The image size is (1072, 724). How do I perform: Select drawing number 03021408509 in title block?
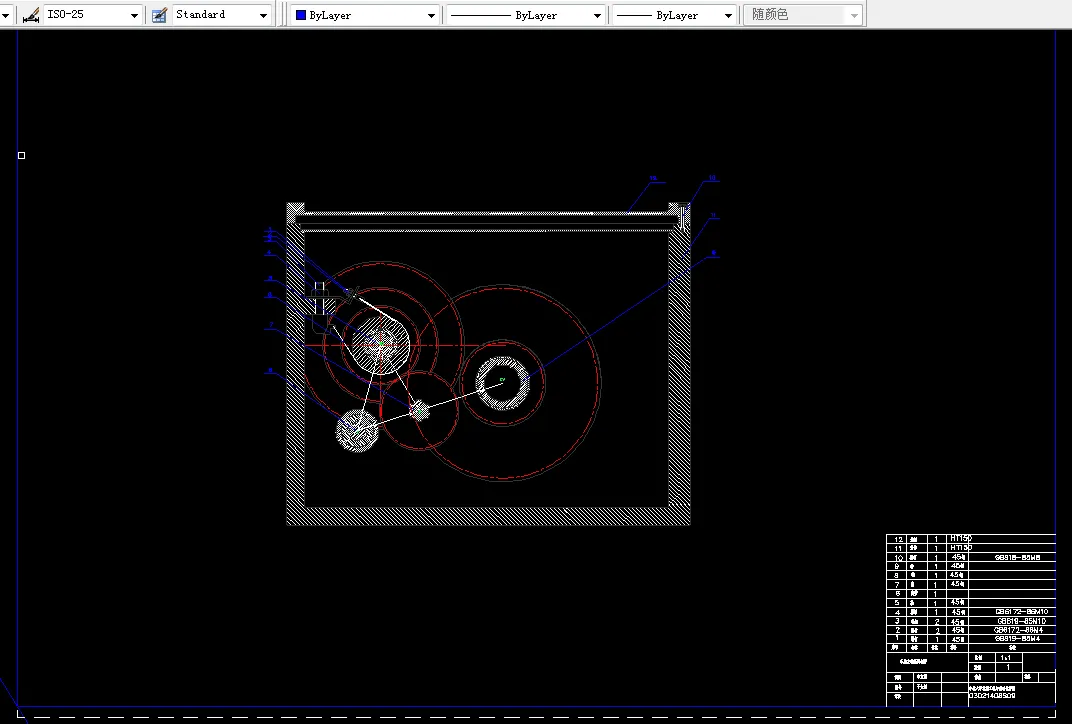(991, 696)
